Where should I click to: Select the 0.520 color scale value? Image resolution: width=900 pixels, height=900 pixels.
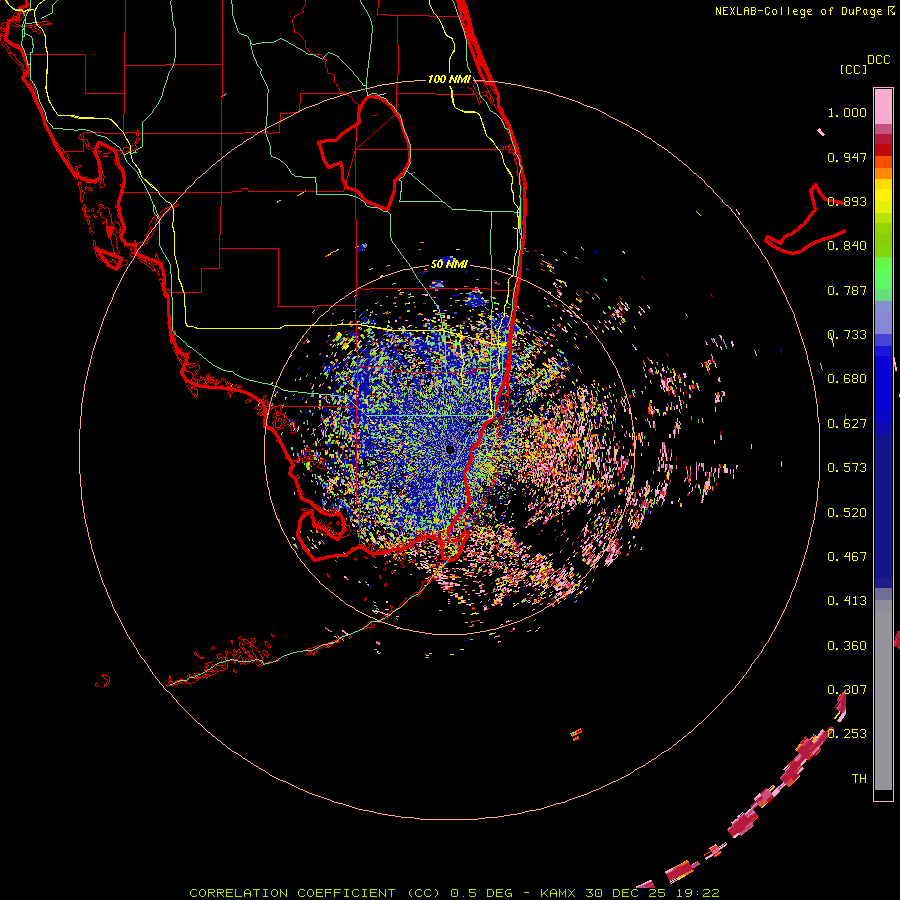pos(847,513)
